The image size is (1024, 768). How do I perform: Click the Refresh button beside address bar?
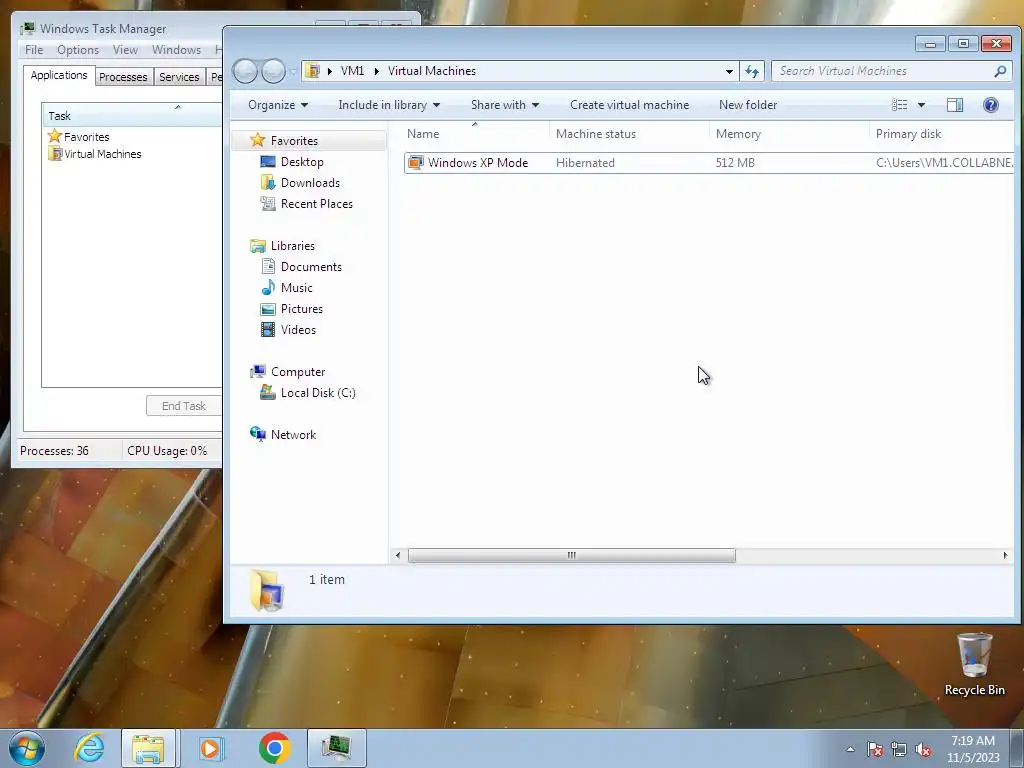click(x=752, y=71)
